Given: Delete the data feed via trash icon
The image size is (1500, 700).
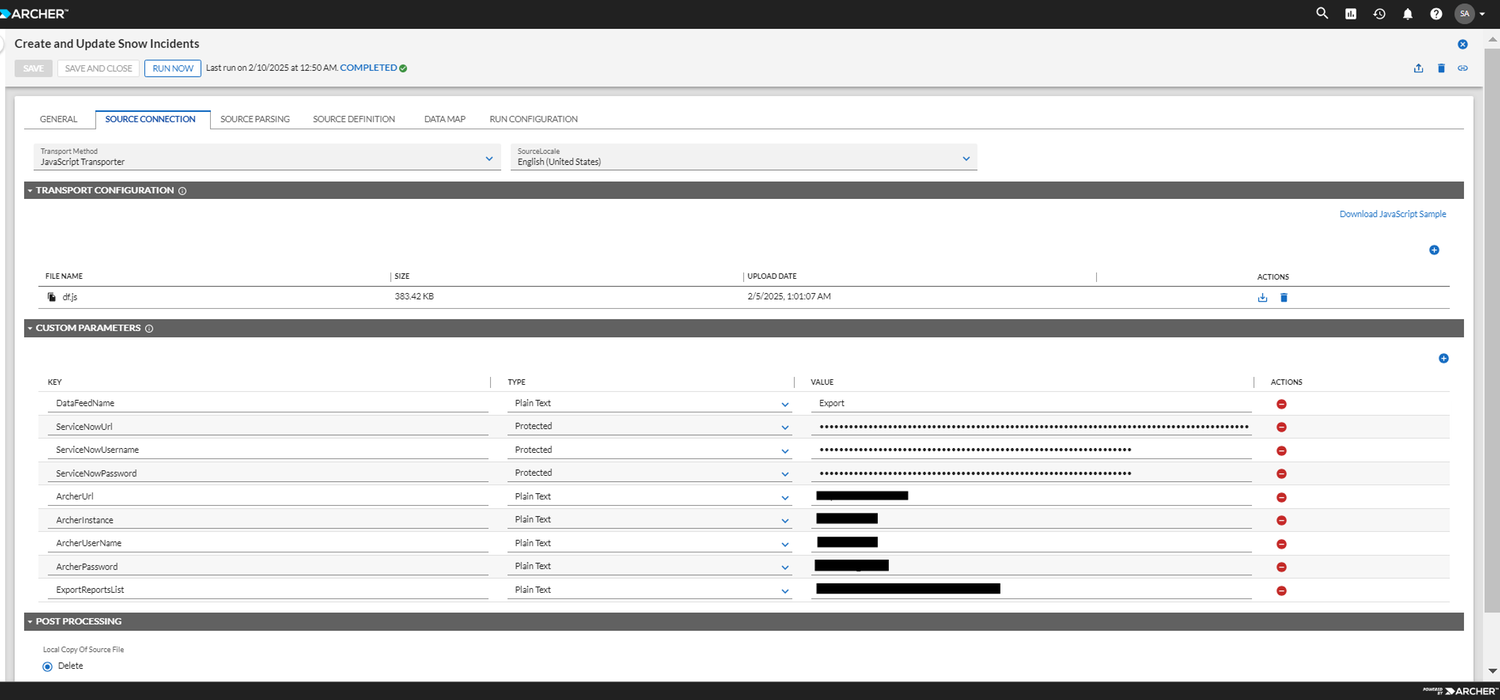Looking at the screenshot, I should (x=1441, y=68).
